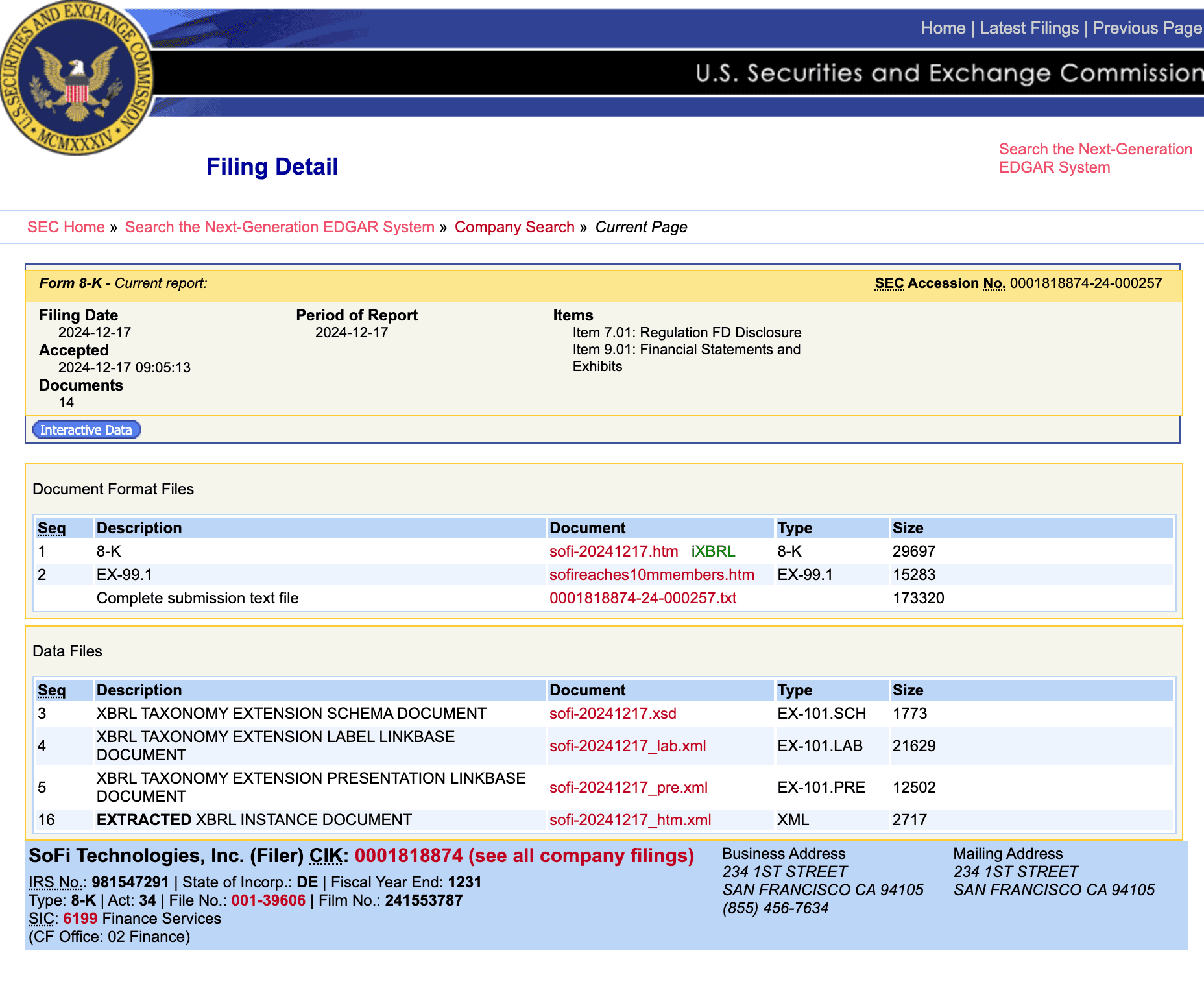The image size is (1204, 999).
Task: Click EX-101.SCH type cell
Action: click(x=822, y=714)
